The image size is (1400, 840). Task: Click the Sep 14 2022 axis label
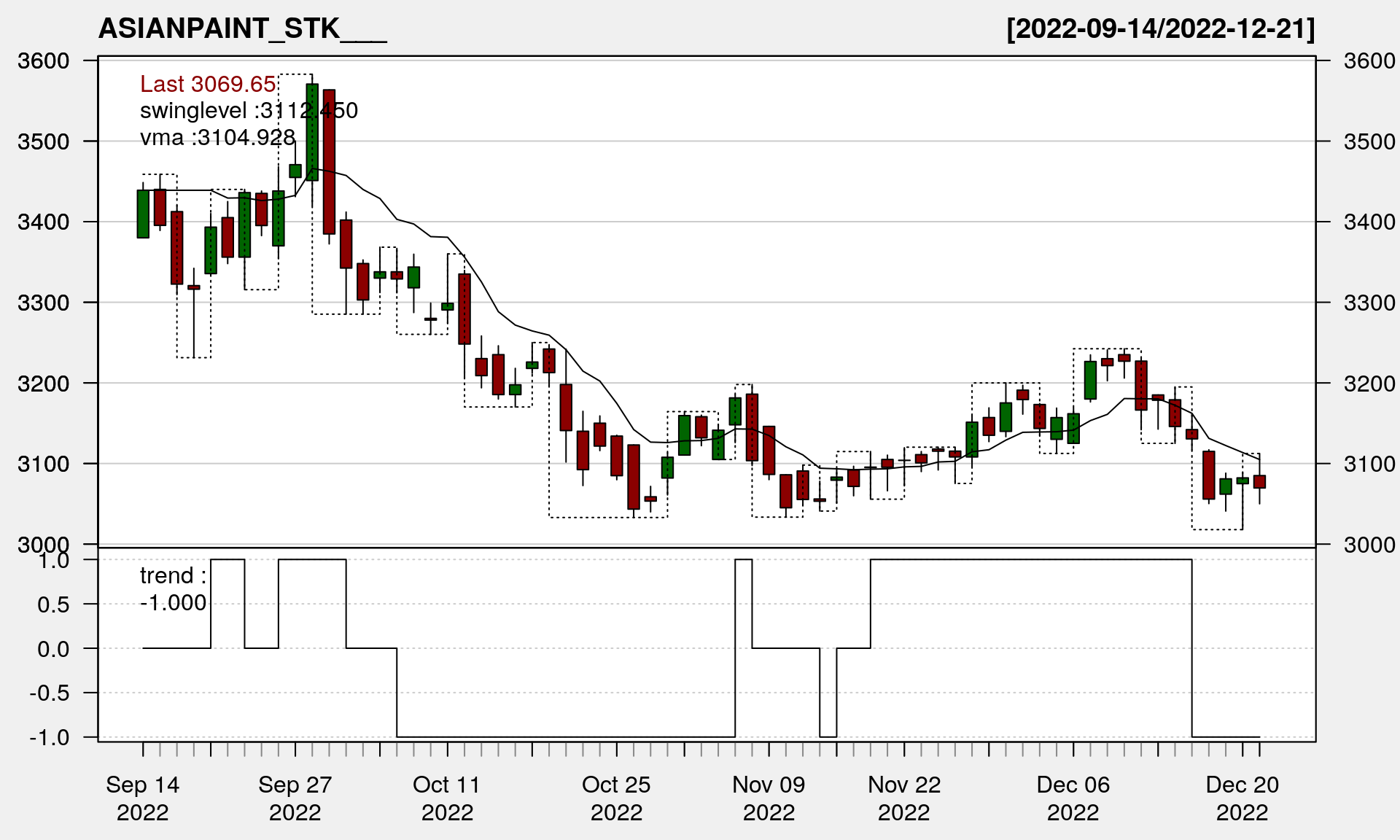[x=143, y=798]
